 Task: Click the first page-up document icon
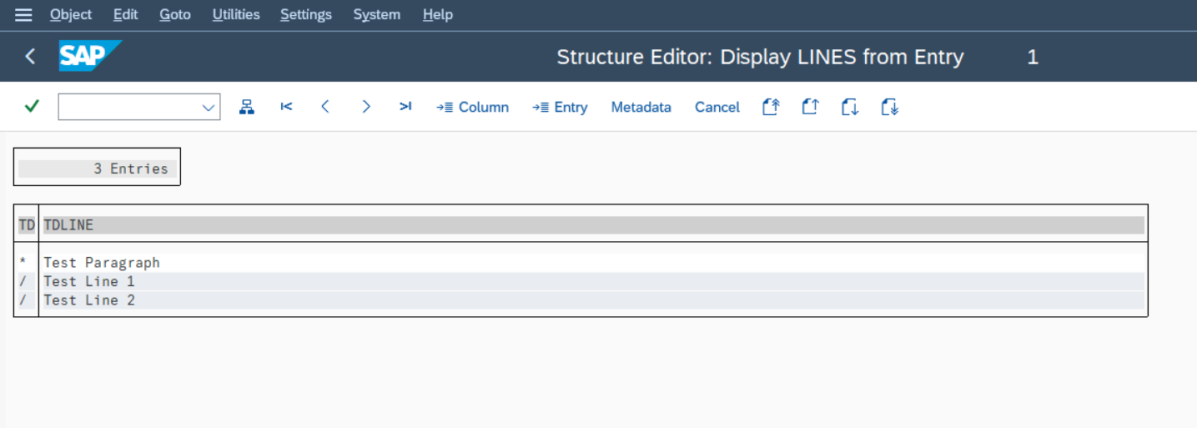coord(770,107)
